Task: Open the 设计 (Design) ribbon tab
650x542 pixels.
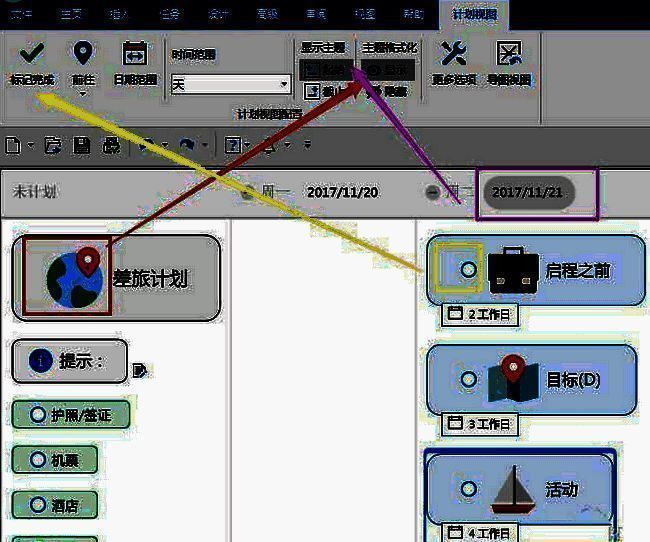Action: point(218,15)
